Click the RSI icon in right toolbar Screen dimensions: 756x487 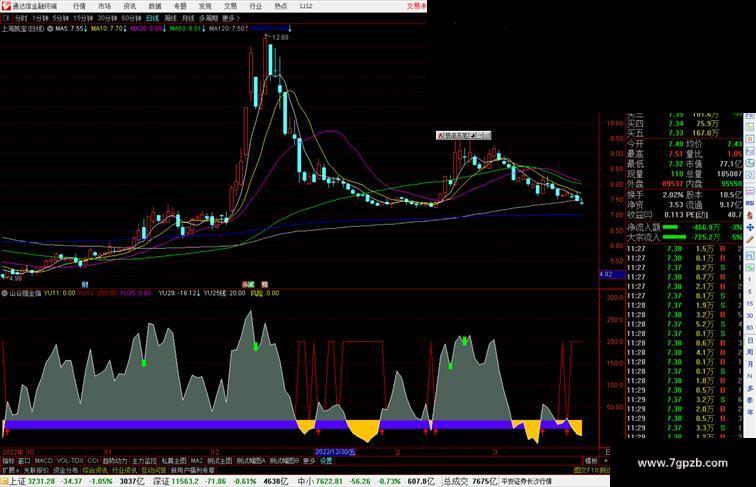click(x=750, y=203)
